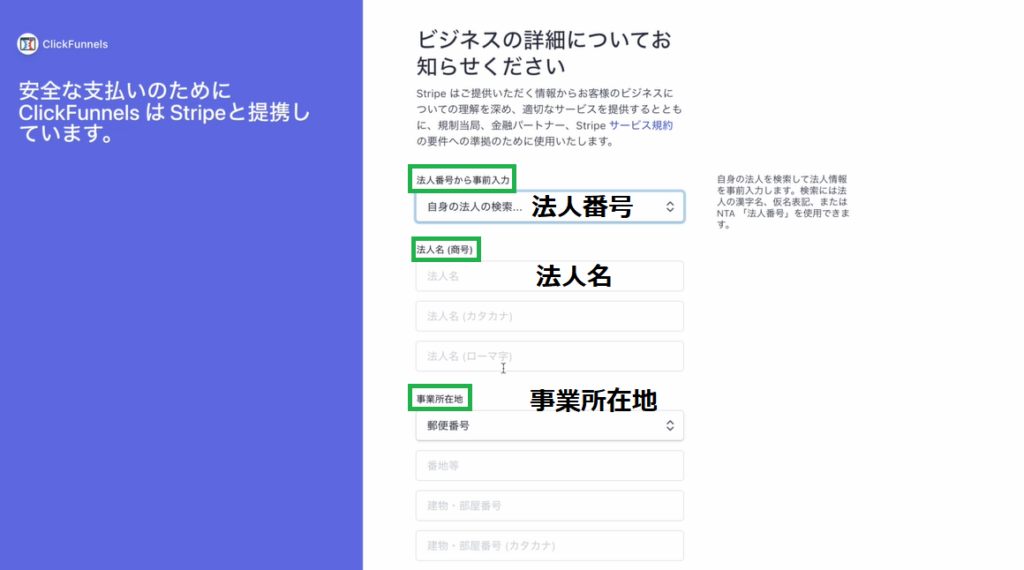Screen dimensions: 1024x570
Task: Open the 自身の法人の検索 corporate search dropdown
Action: point(550,207)
